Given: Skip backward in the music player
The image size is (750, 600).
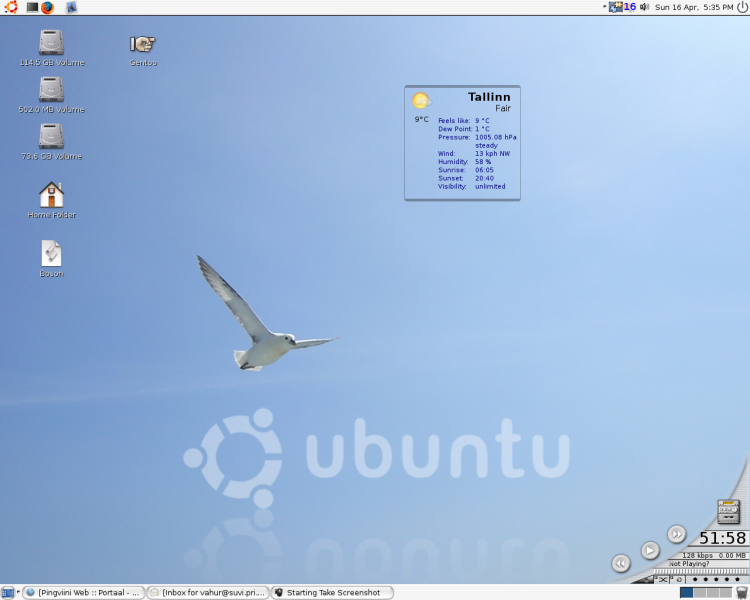Looking at the screenshot, I should 621,563.
